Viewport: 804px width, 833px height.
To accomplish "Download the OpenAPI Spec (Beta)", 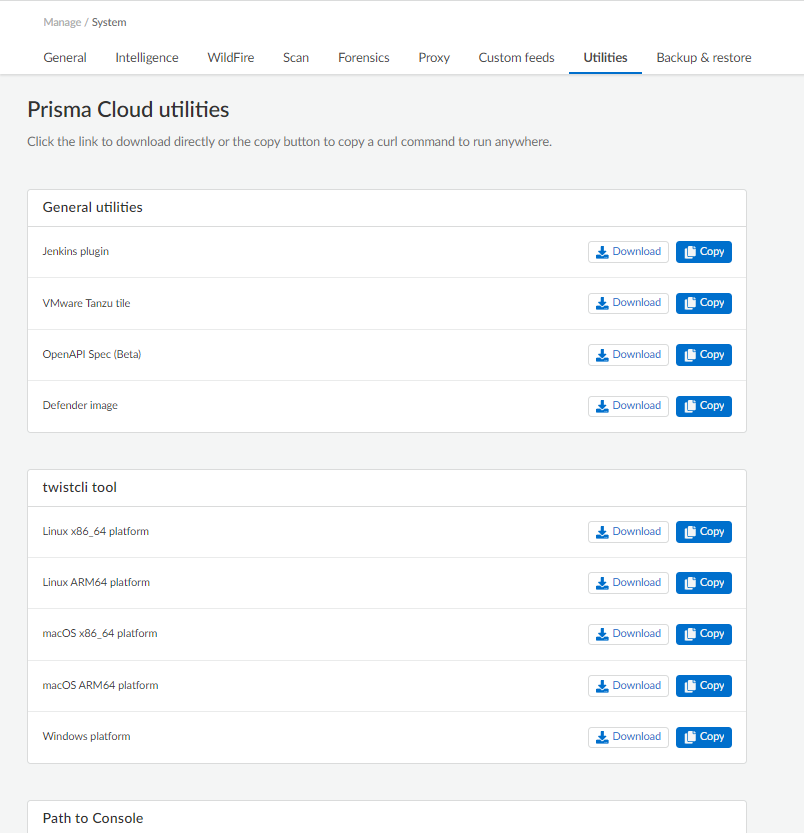I will [x=628, y=355].
